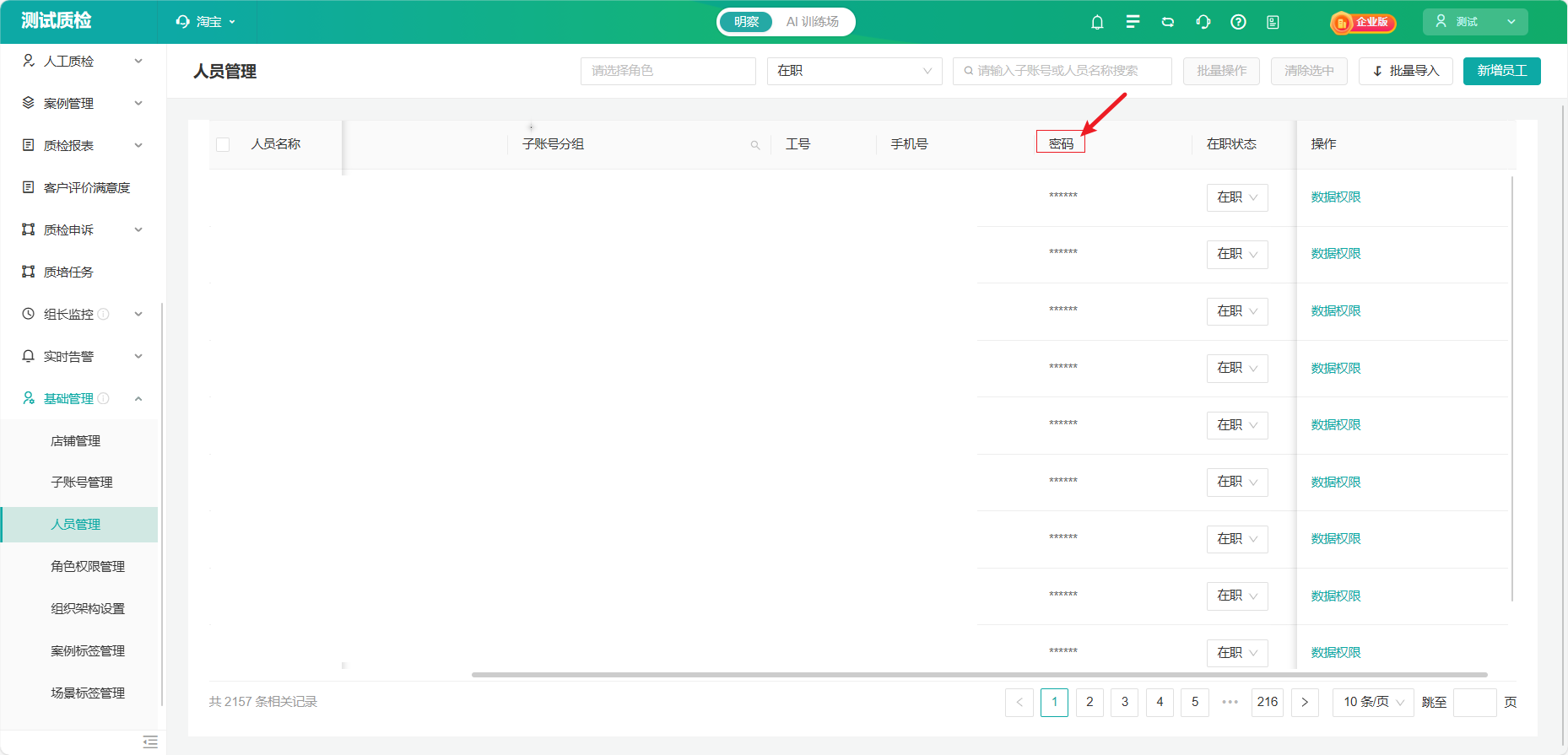Open the customer service headset icon

point(1203,22)
